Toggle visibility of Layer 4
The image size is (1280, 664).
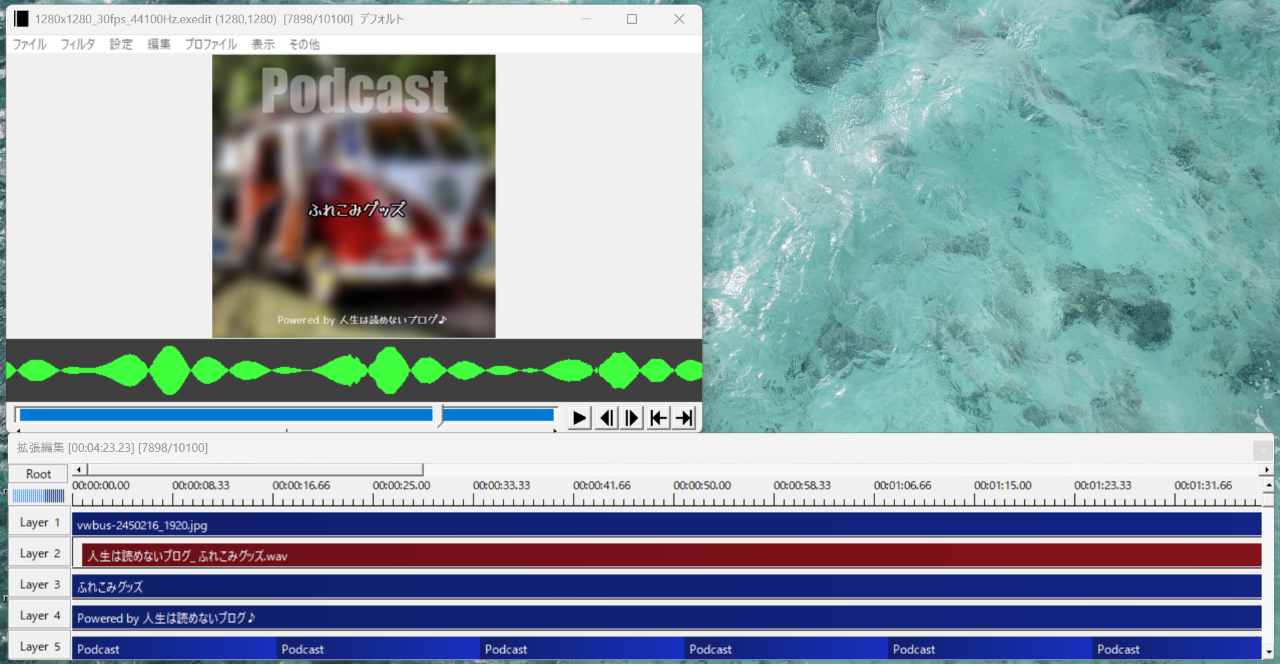(40, 616)
